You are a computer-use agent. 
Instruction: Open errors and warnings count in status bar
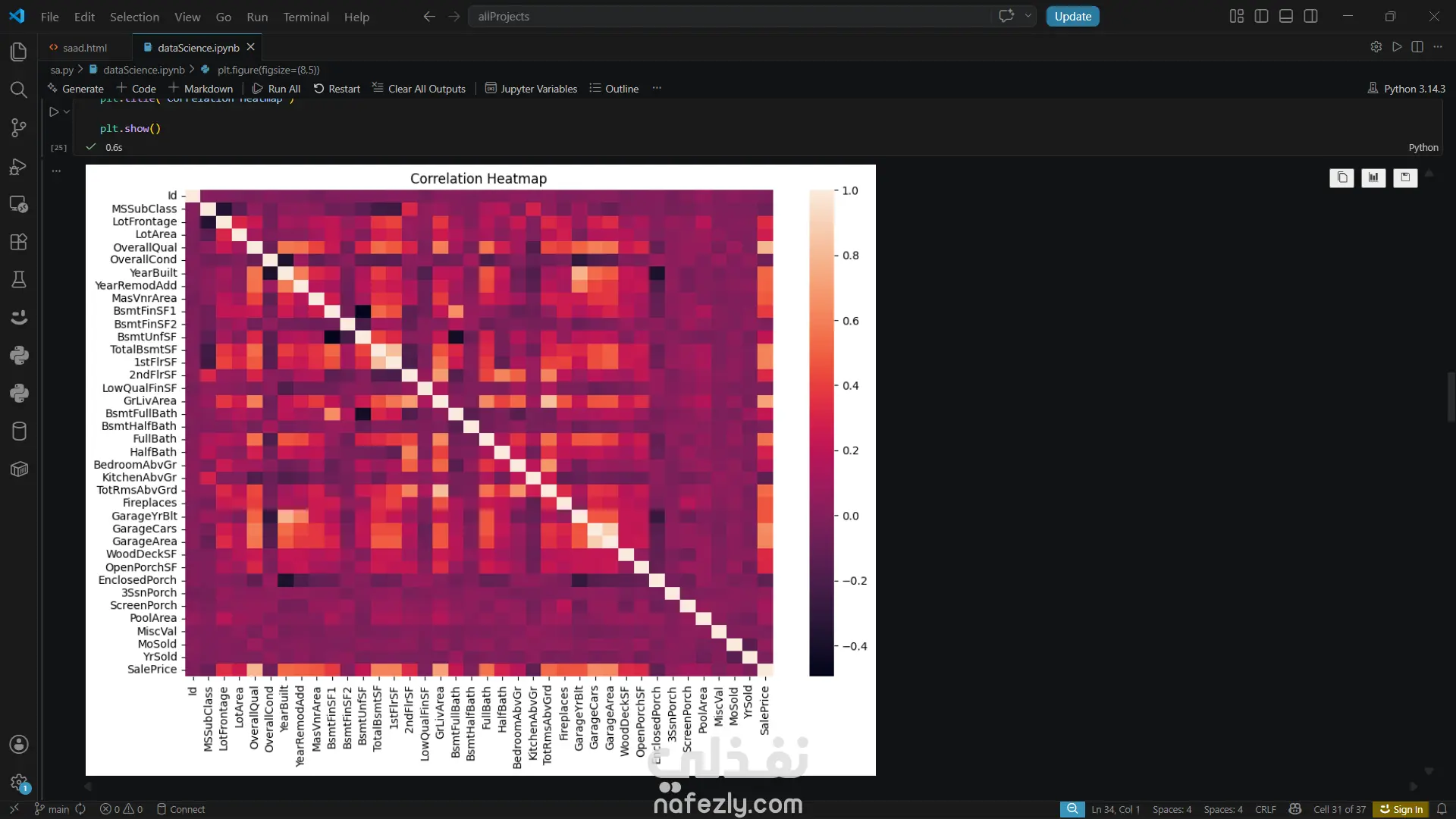[x=121, y=809]
